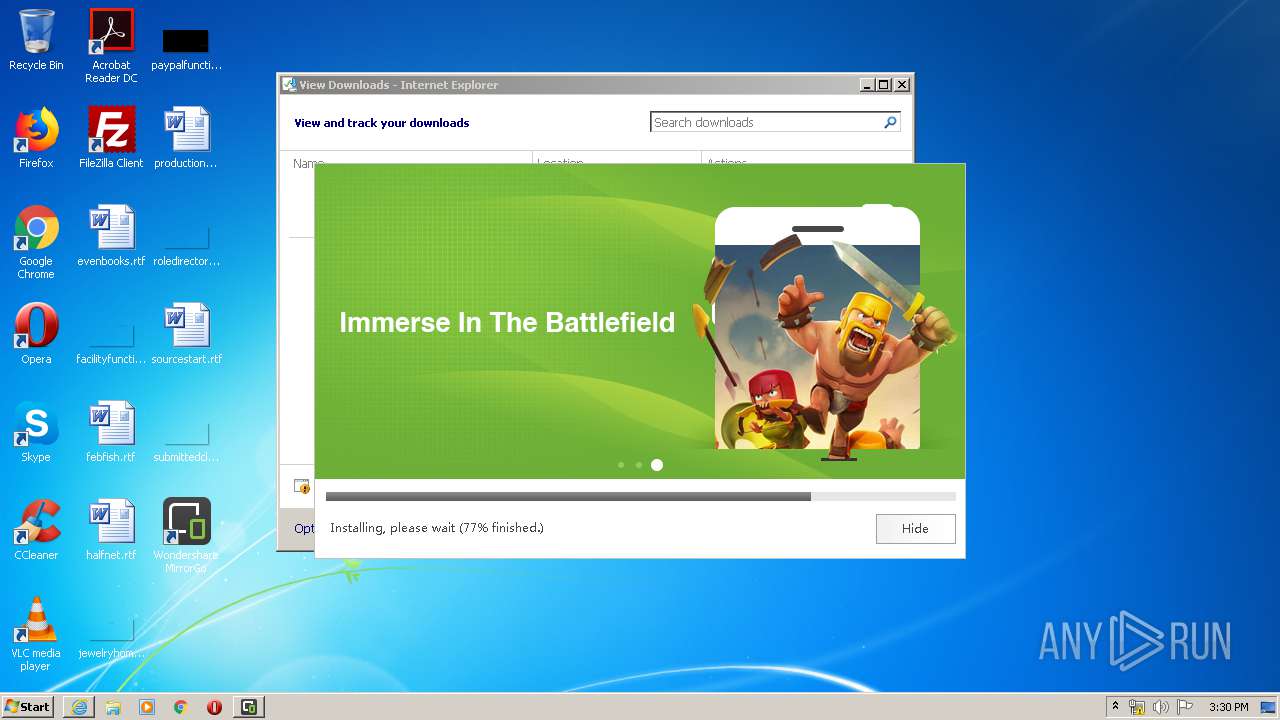Viewport: 1280px width, 720px height.
Task: Launch Google Chrome desktop shortcut
Action: pyautogui.click(x=36, y=242)
